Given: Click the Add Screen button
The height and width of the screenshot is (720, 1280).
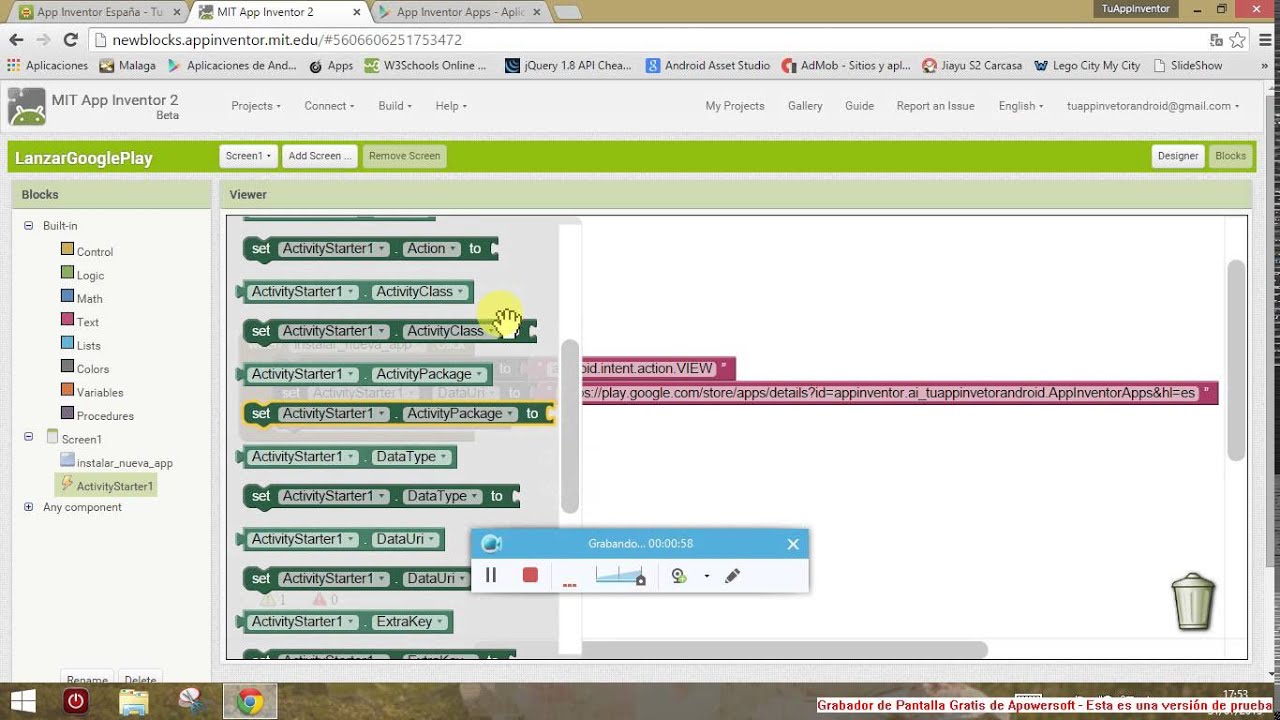Looking at the screenshot, I should tap(320, 156).
